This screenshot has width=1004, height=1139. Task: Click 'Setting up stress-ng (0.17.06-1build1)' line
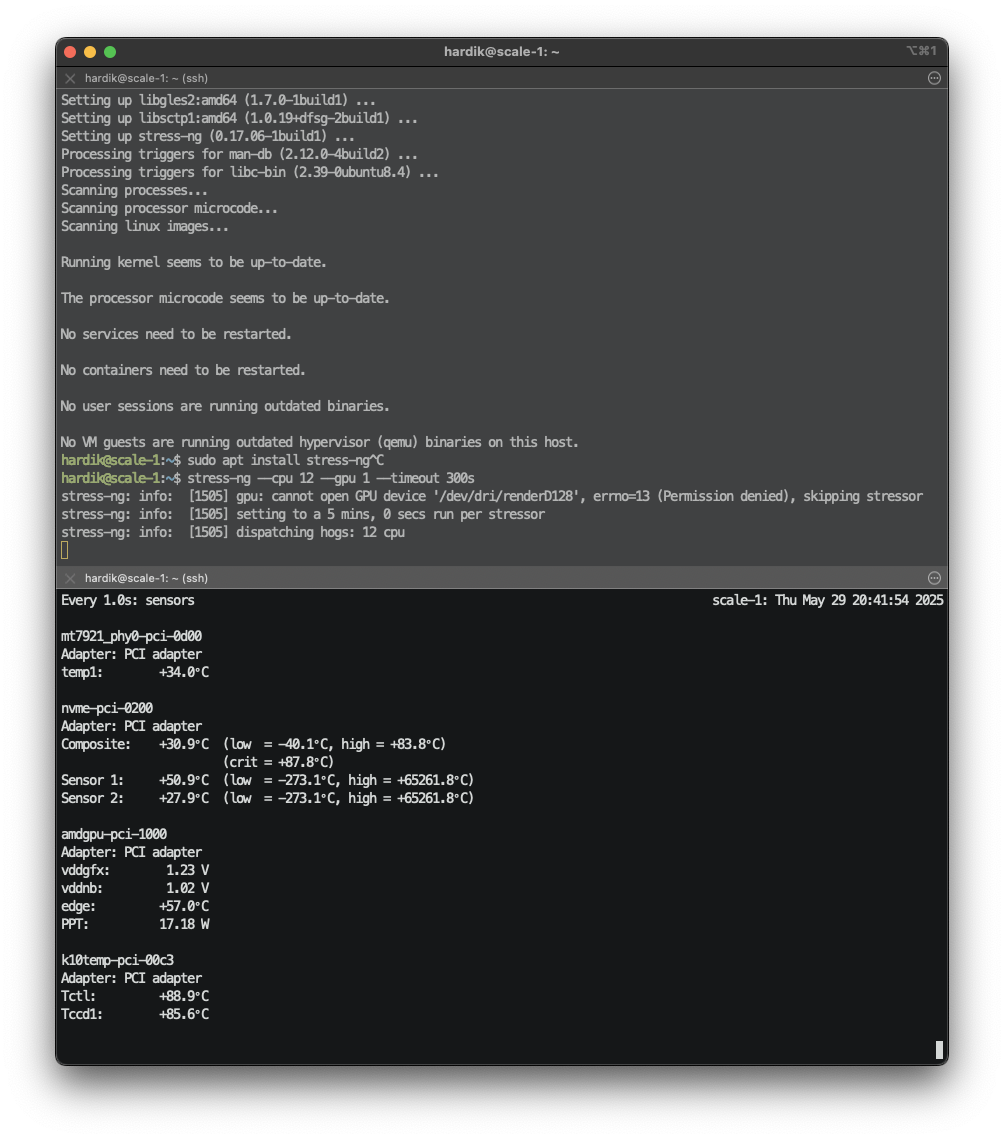click(208, 136)
